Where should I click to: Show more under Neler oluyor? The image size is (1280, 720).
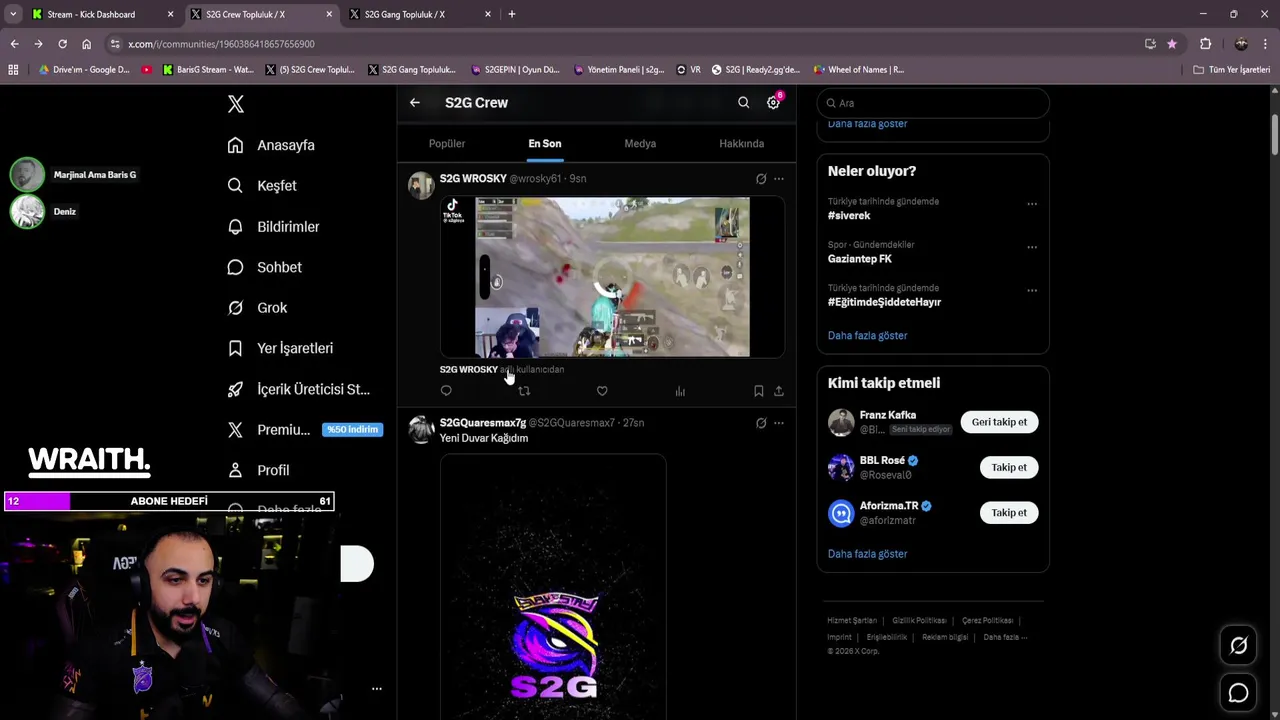pos(867,336)
